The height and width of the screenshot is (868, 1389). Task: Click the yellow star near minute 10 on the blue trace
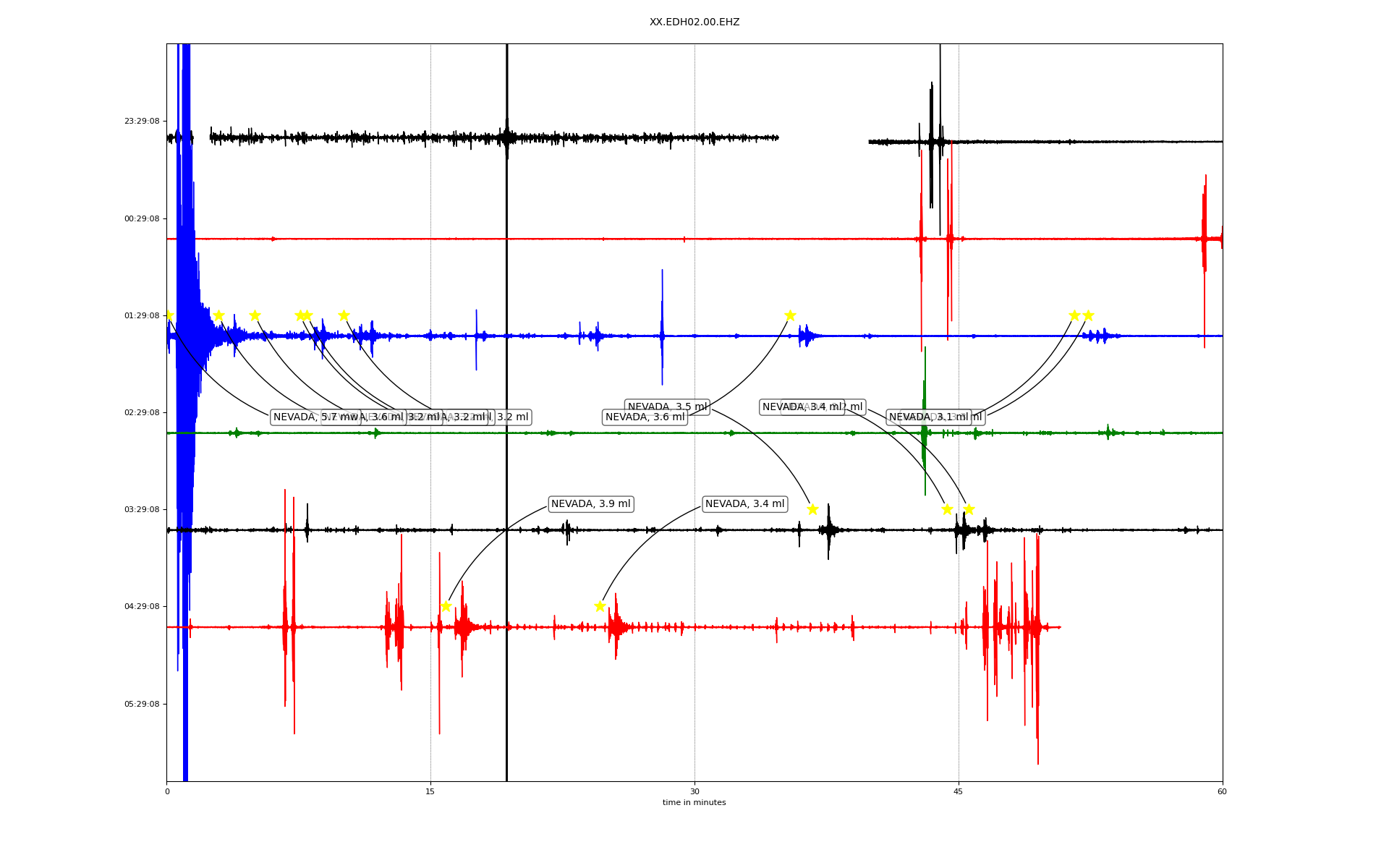(344, 315)
